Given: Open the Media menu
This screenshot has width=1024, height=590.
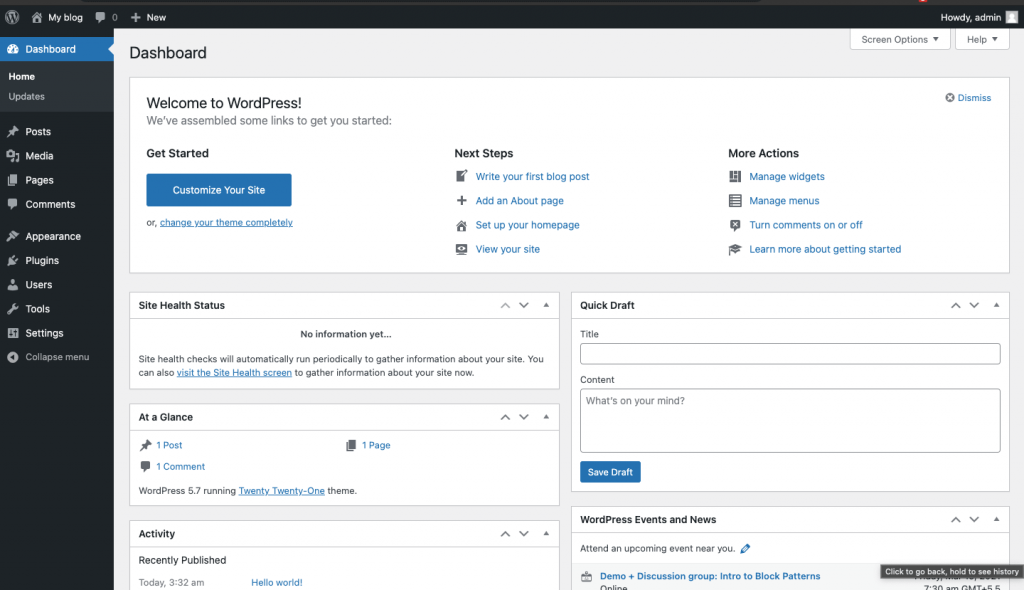Looking at the screenshot, I should click(x=57, y=156).
